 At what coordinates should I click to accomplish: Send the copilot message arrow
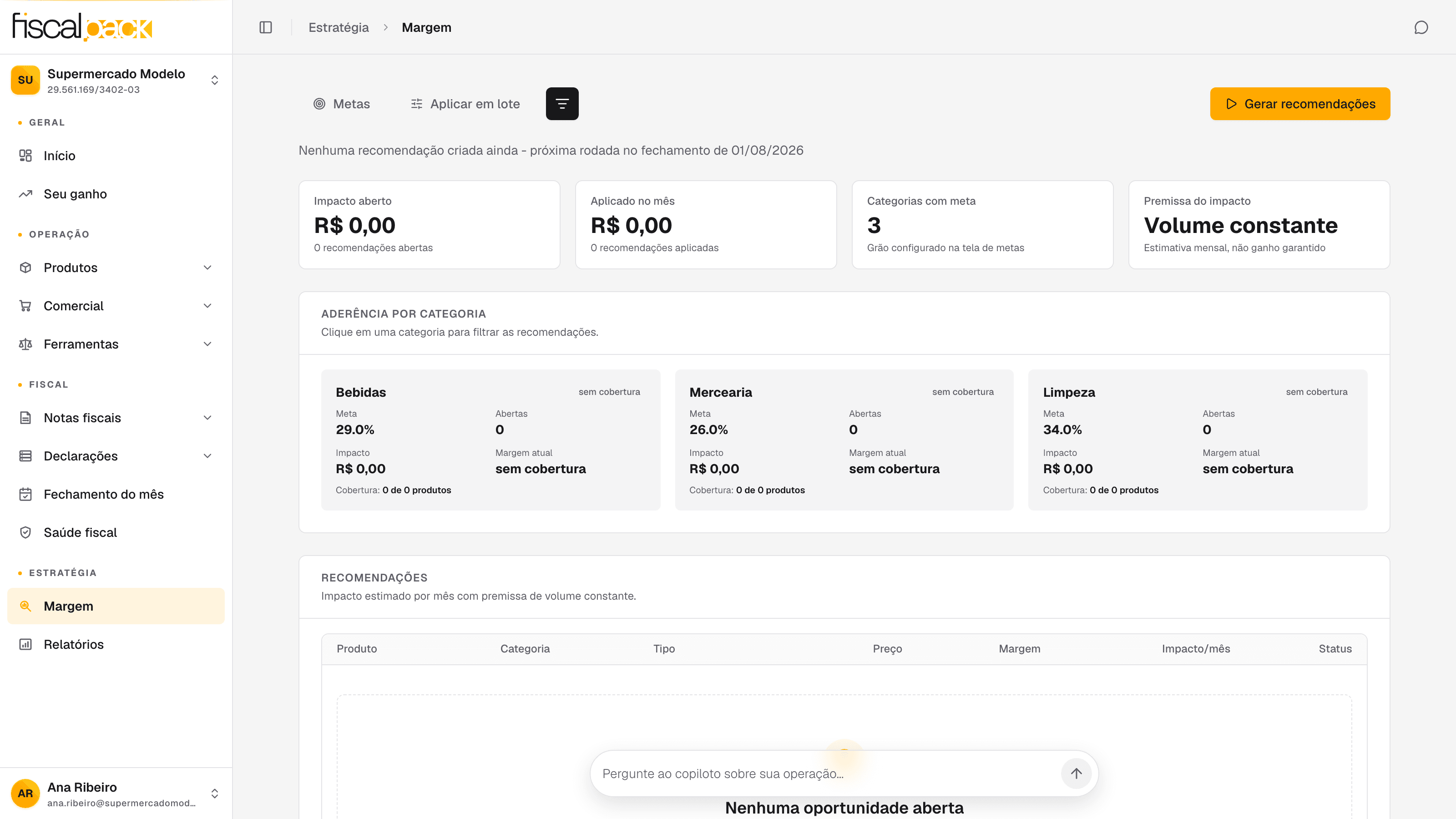[1076, 773]
